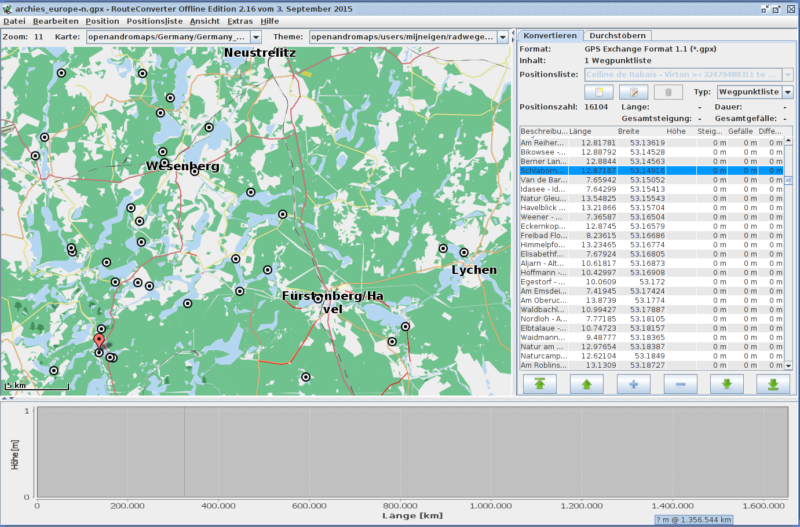Move selected position to bottom of list
800x527 pixels.
click(x=773, y=383)
